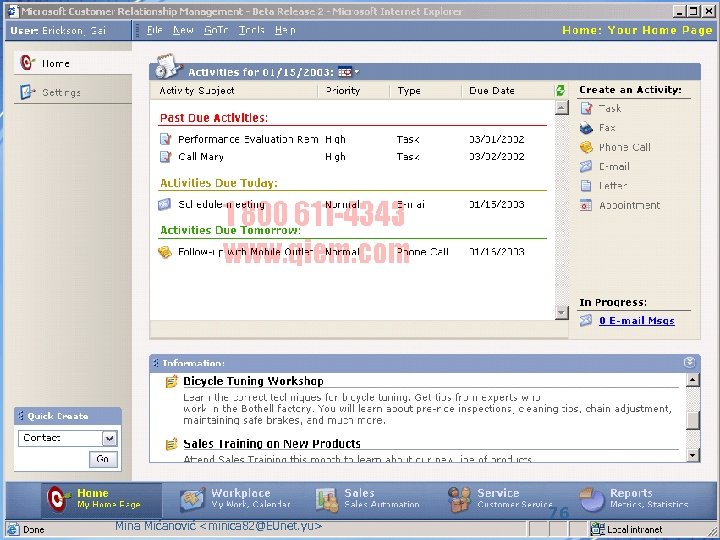Open the File menu
Image resolution: width=720 pixels, height=540 pixels.
[155, 30]
